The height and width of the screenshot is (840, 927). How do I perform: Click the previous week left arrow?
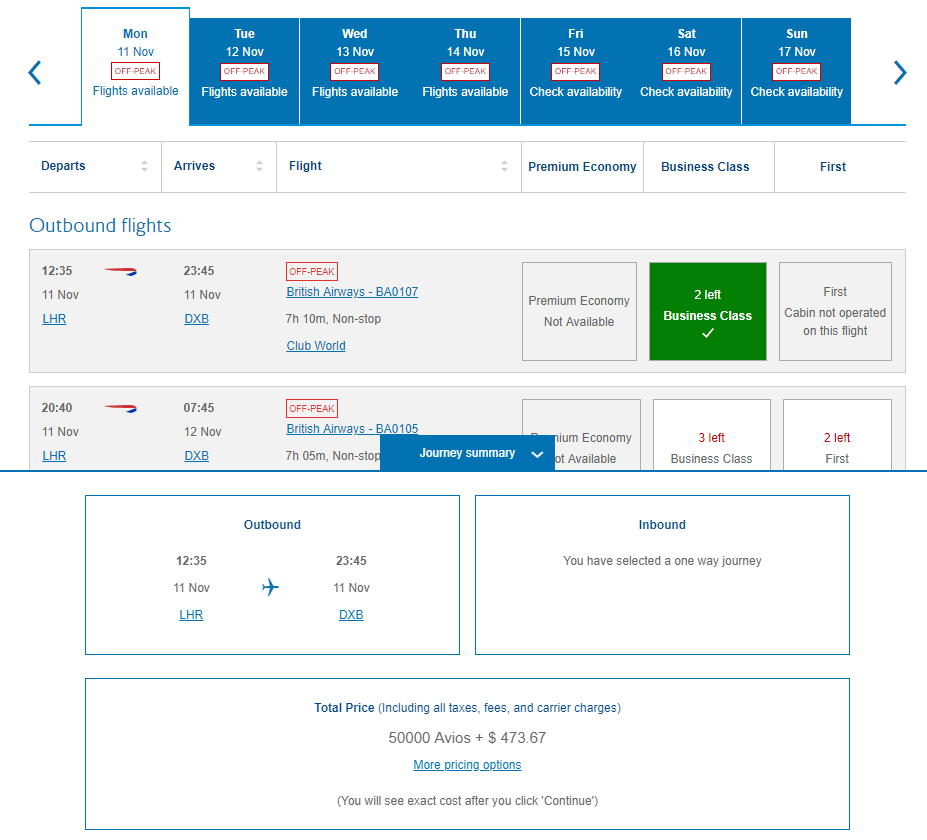tap(35, 72)
